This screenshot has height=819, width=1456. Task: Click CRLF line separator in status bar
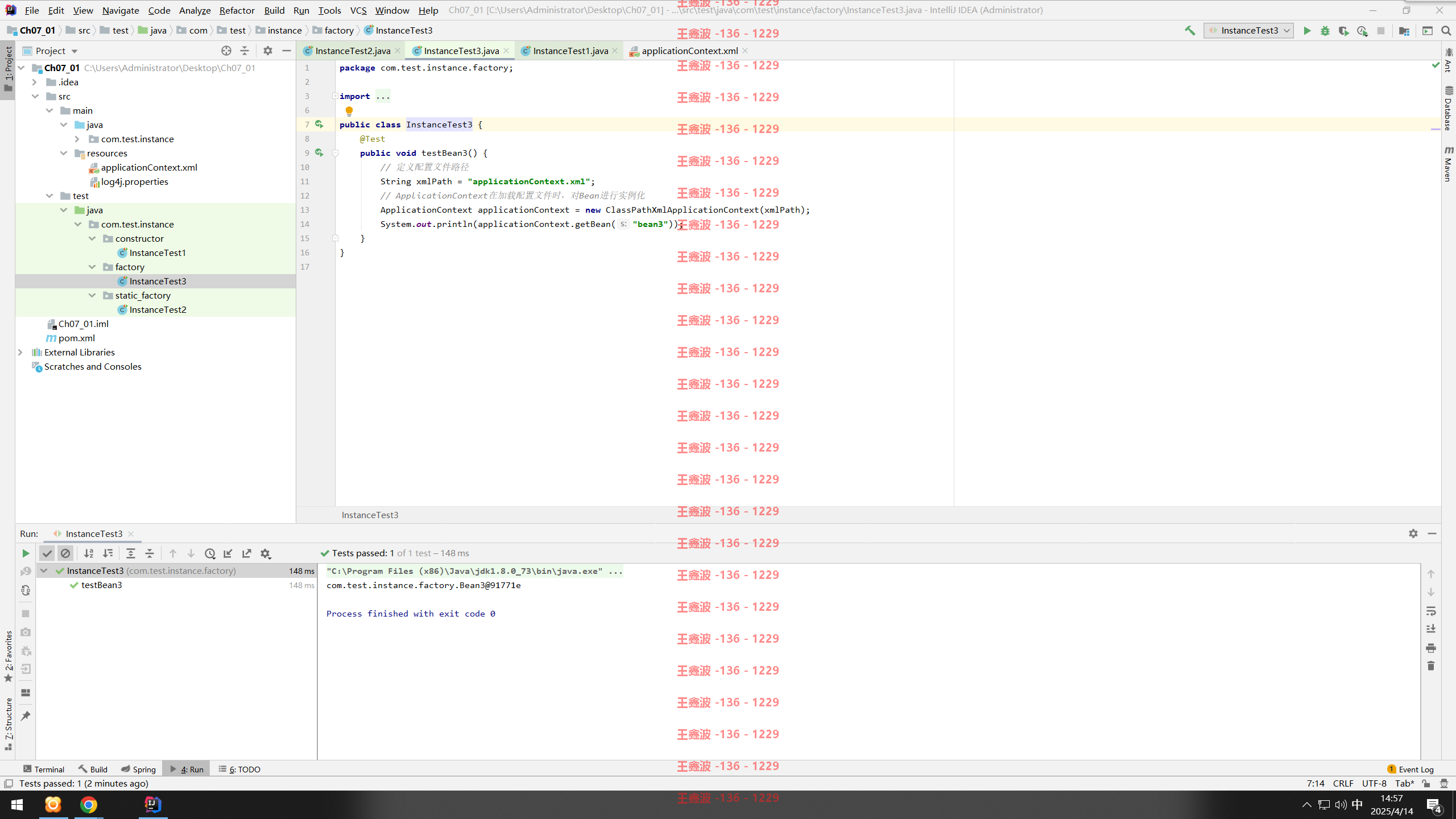point(1343,783)
